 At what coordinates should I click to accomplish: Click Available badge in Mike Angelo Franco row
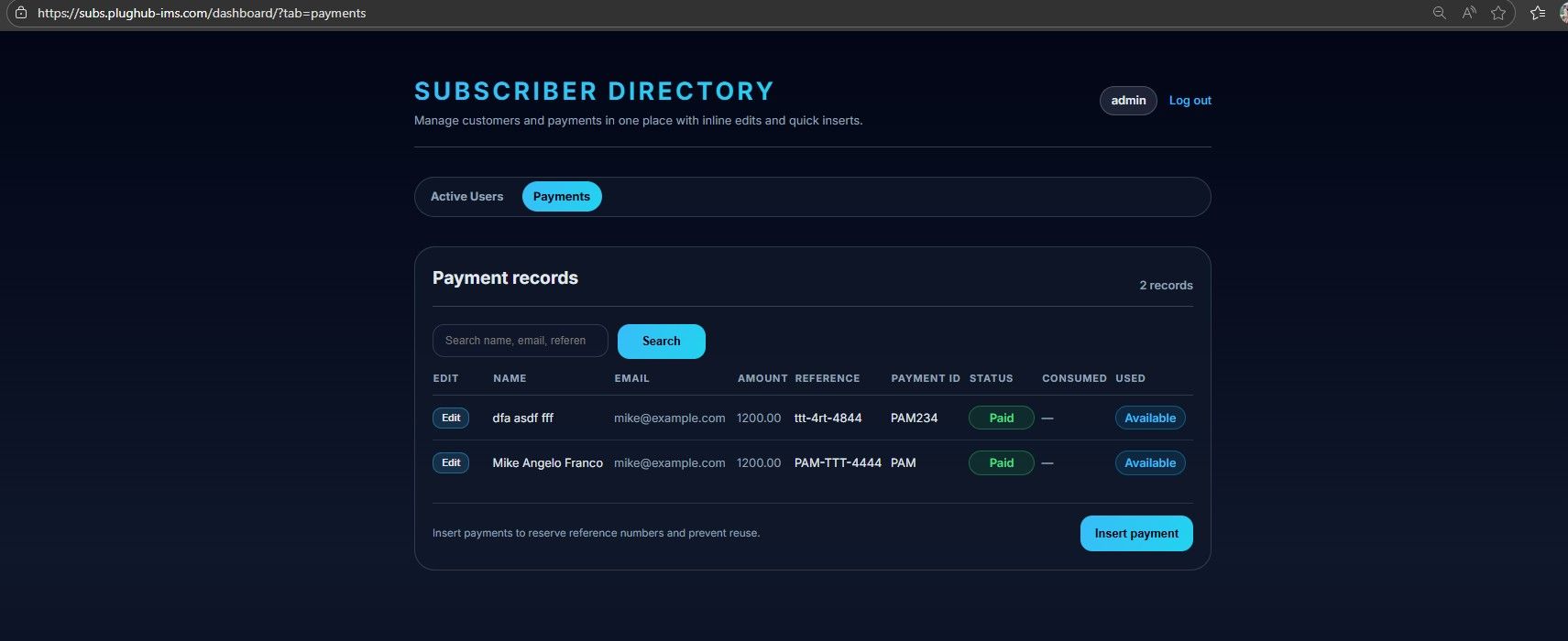pos(1149,463)
